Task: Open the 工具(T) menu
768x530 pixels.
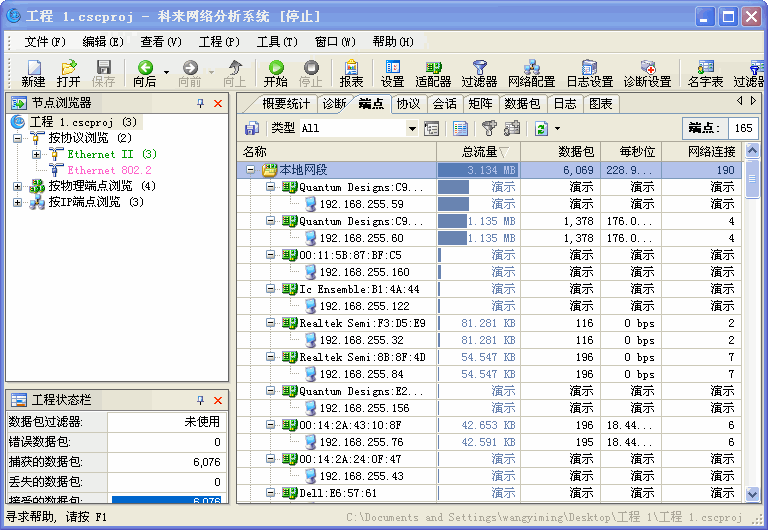Action: click(277, 42)
